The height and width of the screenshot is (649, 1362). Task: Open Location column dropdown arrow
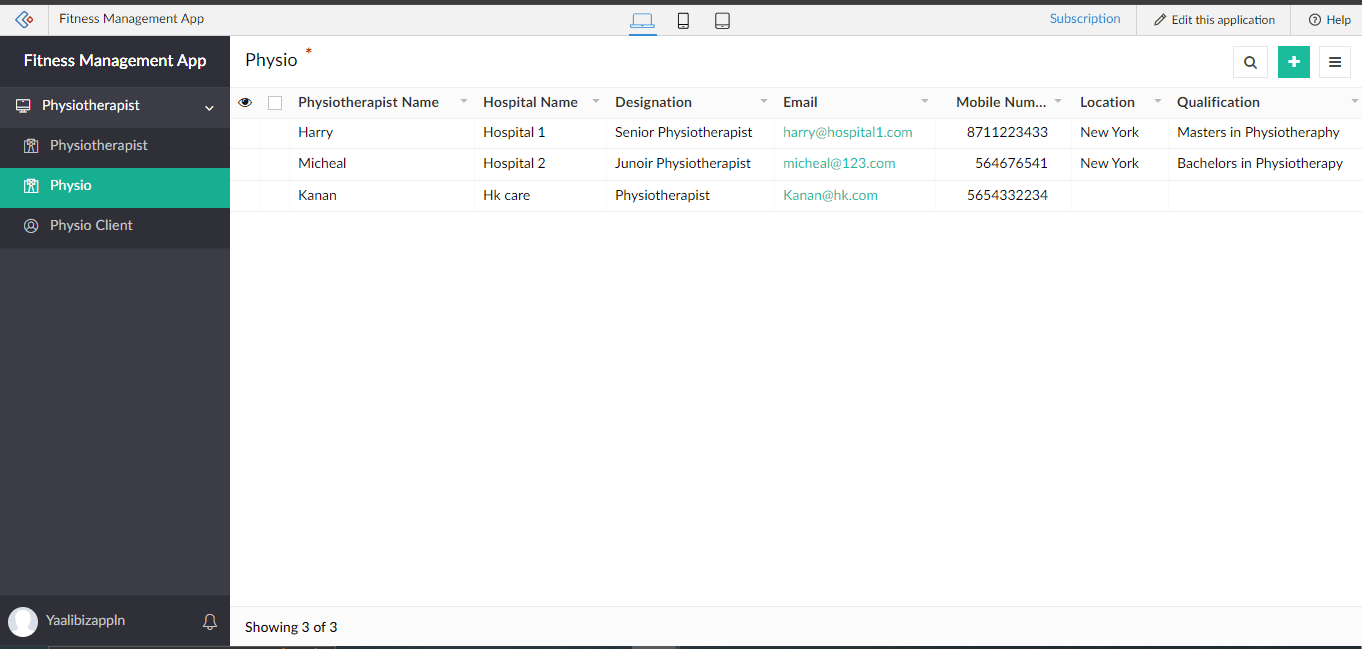[1157, 102]
